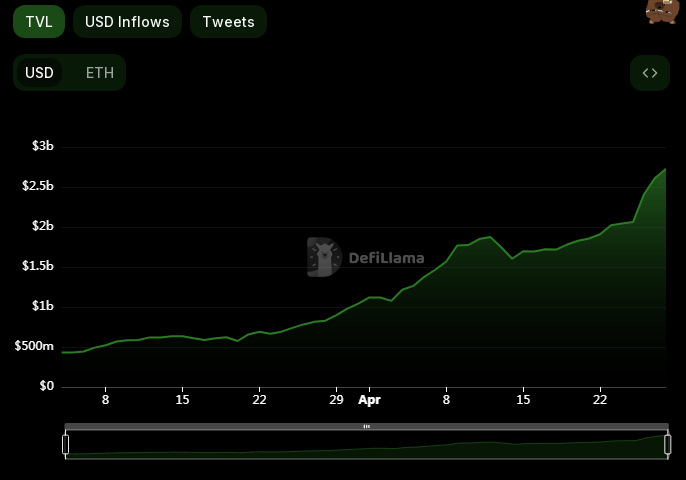686x480 pixels.
Task: Select USD denomination option
Action: 39,73
